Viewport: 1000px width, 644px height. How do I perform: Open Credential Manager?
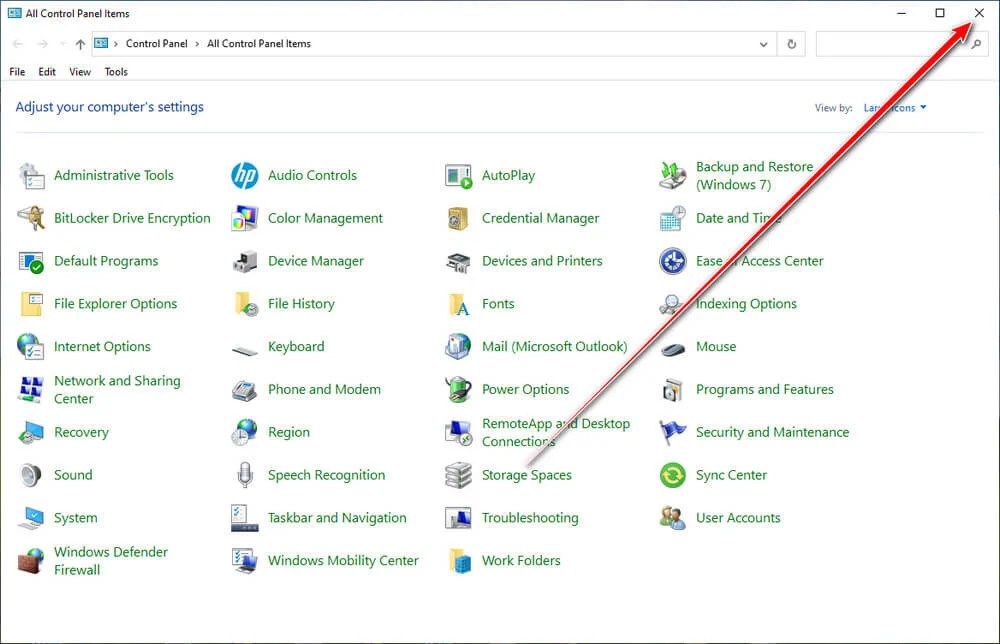pyautogui.click(x=541, y=218)
